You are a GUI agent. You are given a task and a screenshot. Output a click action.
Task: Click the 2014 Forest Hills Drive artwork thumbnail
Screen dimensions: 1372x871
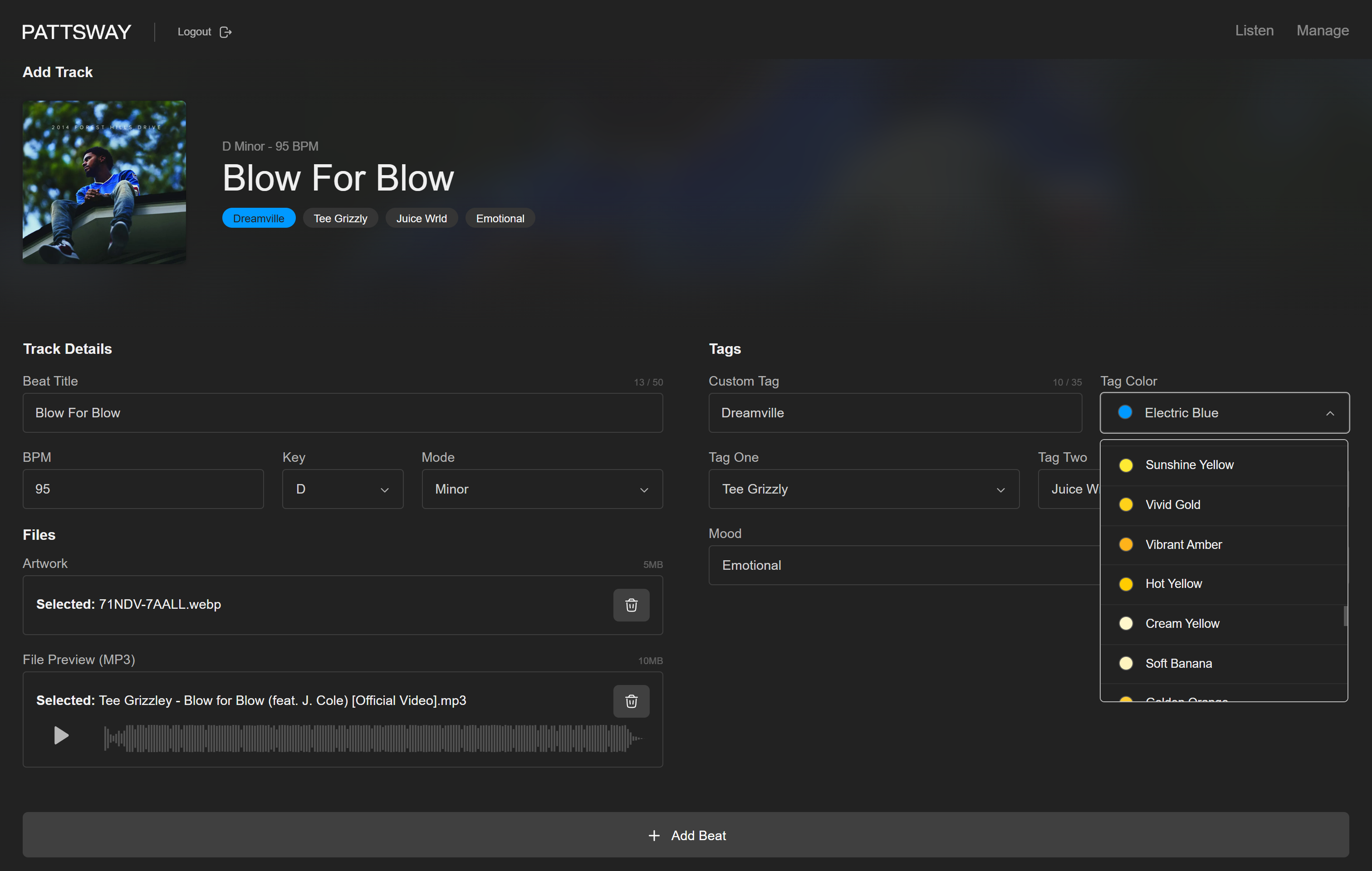coord(104,182)
